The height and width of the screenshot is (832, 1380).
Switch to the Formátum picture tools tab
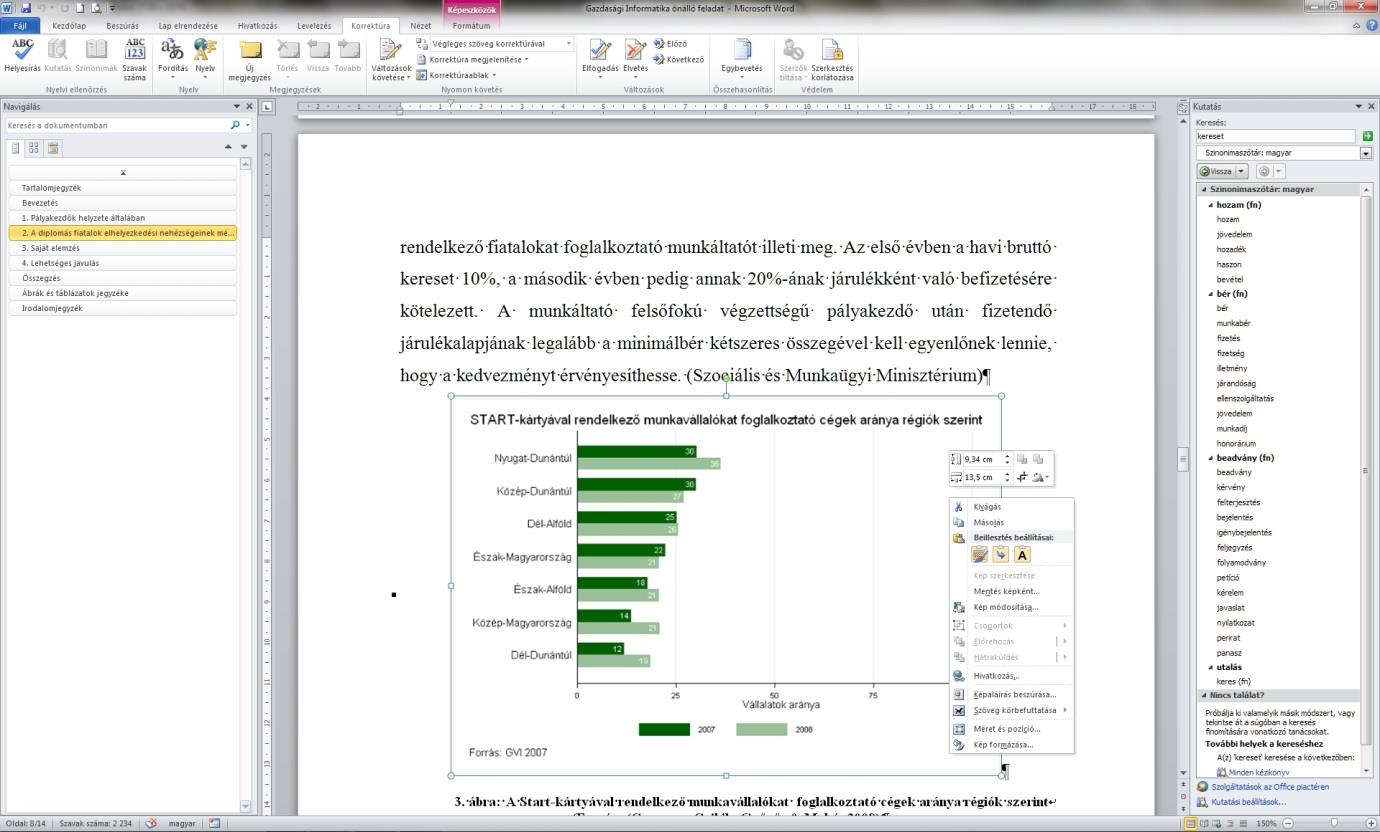(x=471, y=26)
